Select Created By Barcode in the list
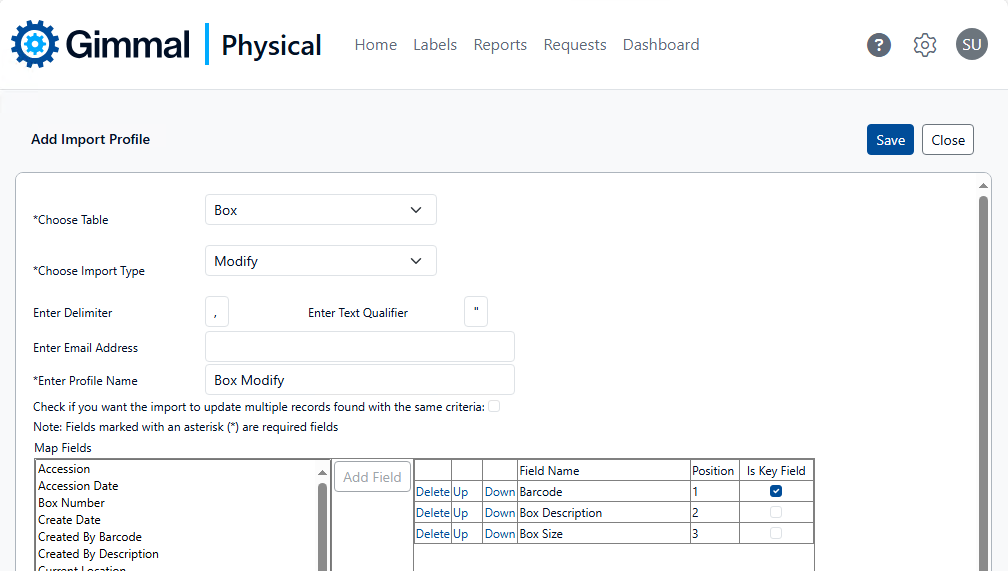The width and height of the screenshot is (1008, 571). 90,537
